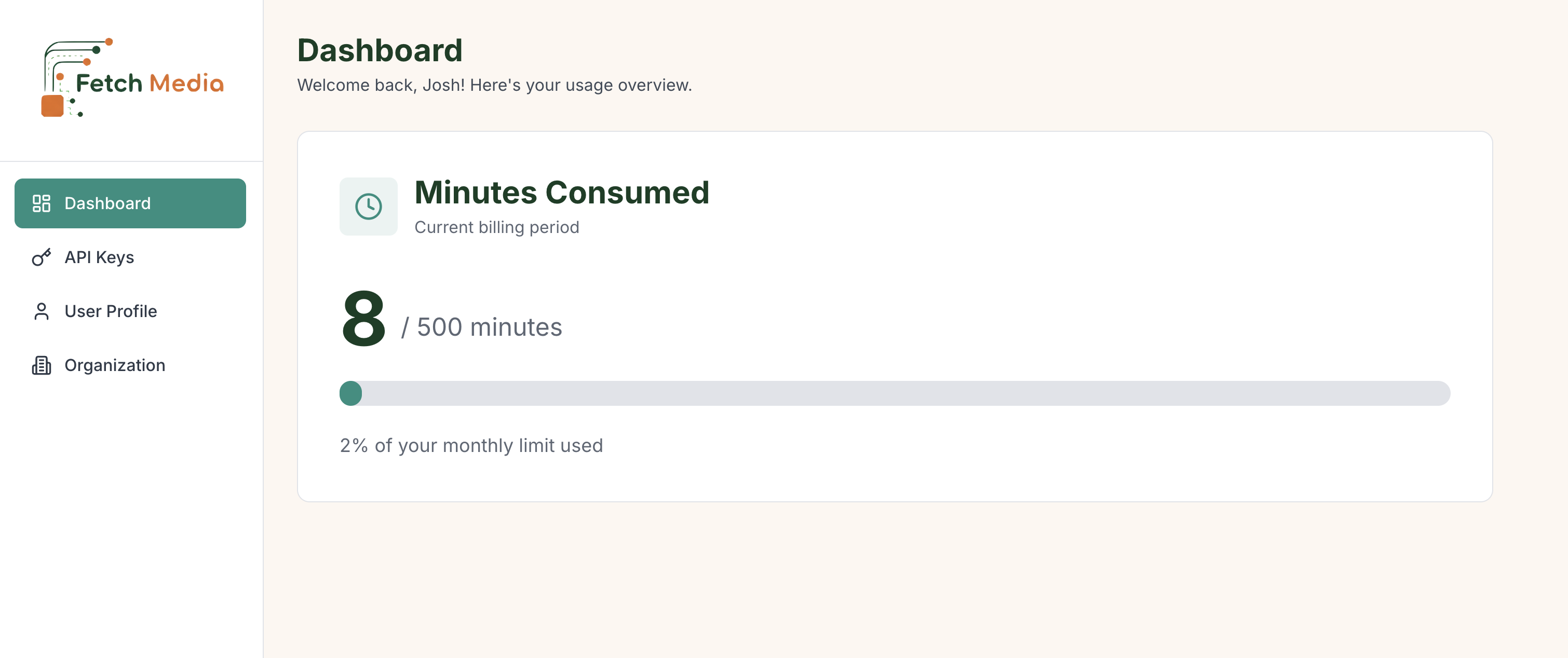Click the Fetch Media logo graphic

[x=67, y=78]
